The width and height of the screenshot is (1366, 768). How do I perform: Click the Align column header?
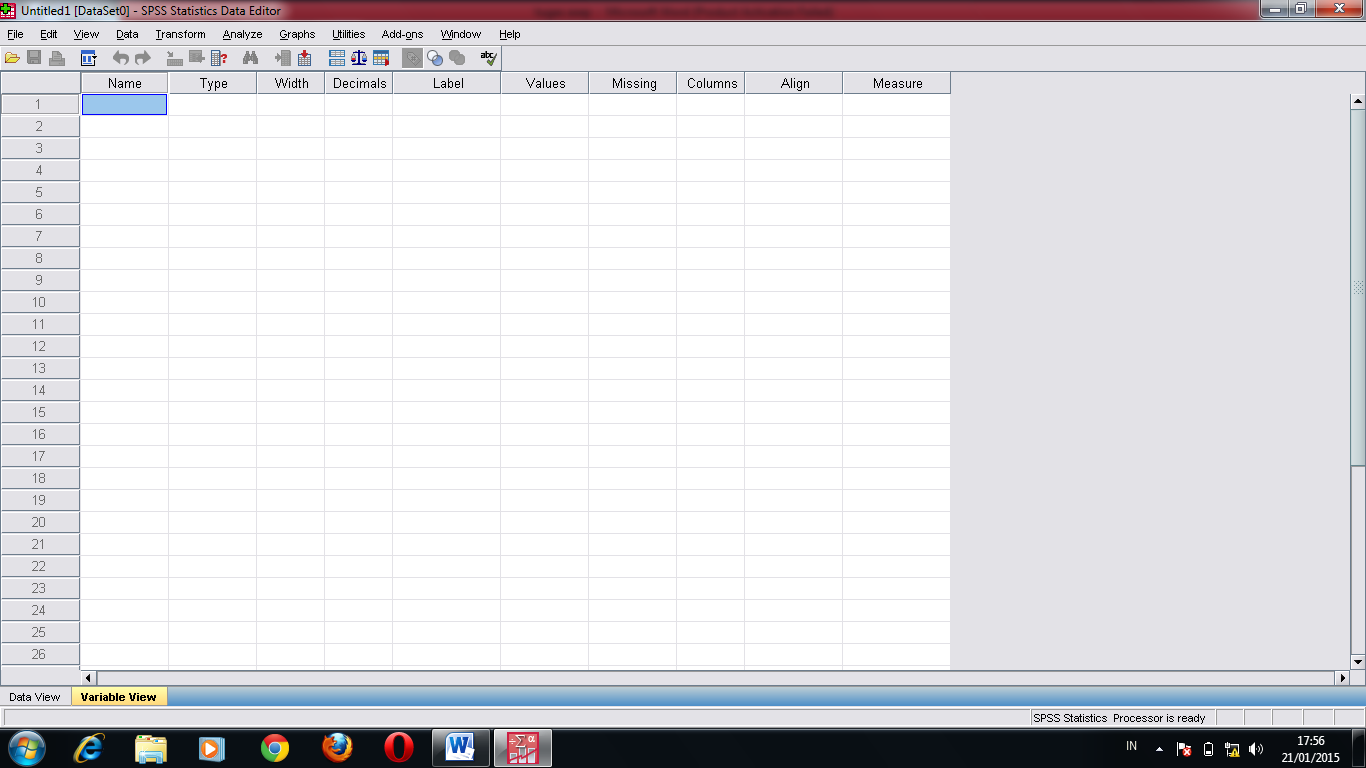click(x=794, y=83)
